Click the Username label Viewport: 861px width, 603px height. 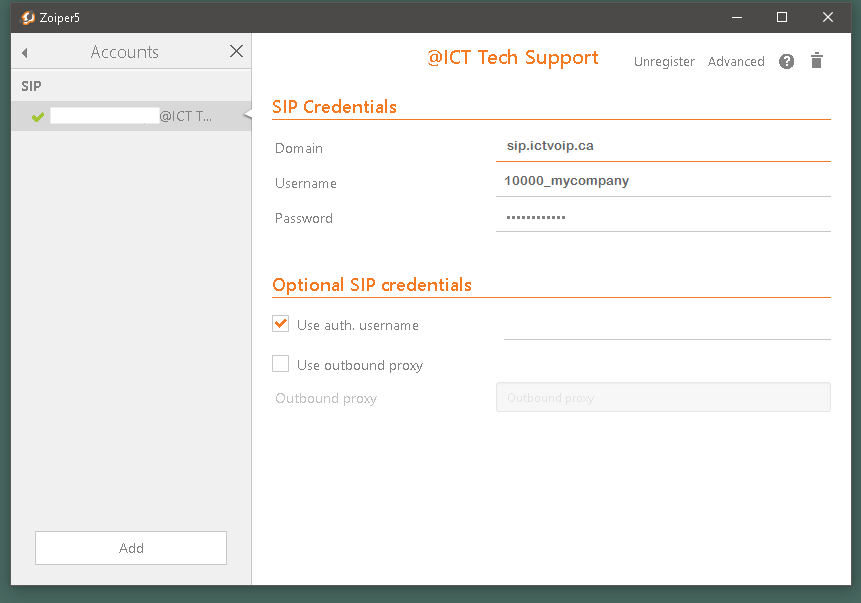click(306, 183)
